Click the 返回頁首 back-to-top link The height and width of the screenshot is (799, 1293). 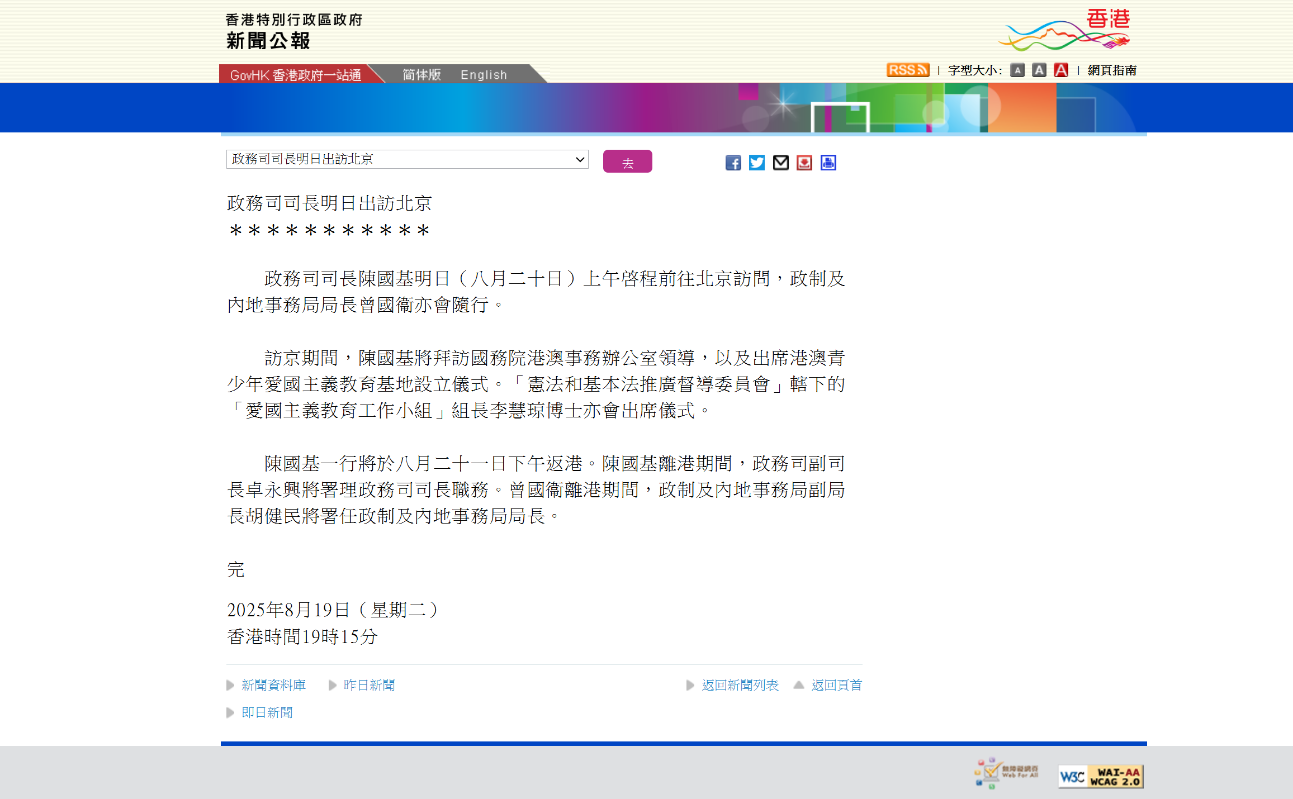[x=836, y=685]
